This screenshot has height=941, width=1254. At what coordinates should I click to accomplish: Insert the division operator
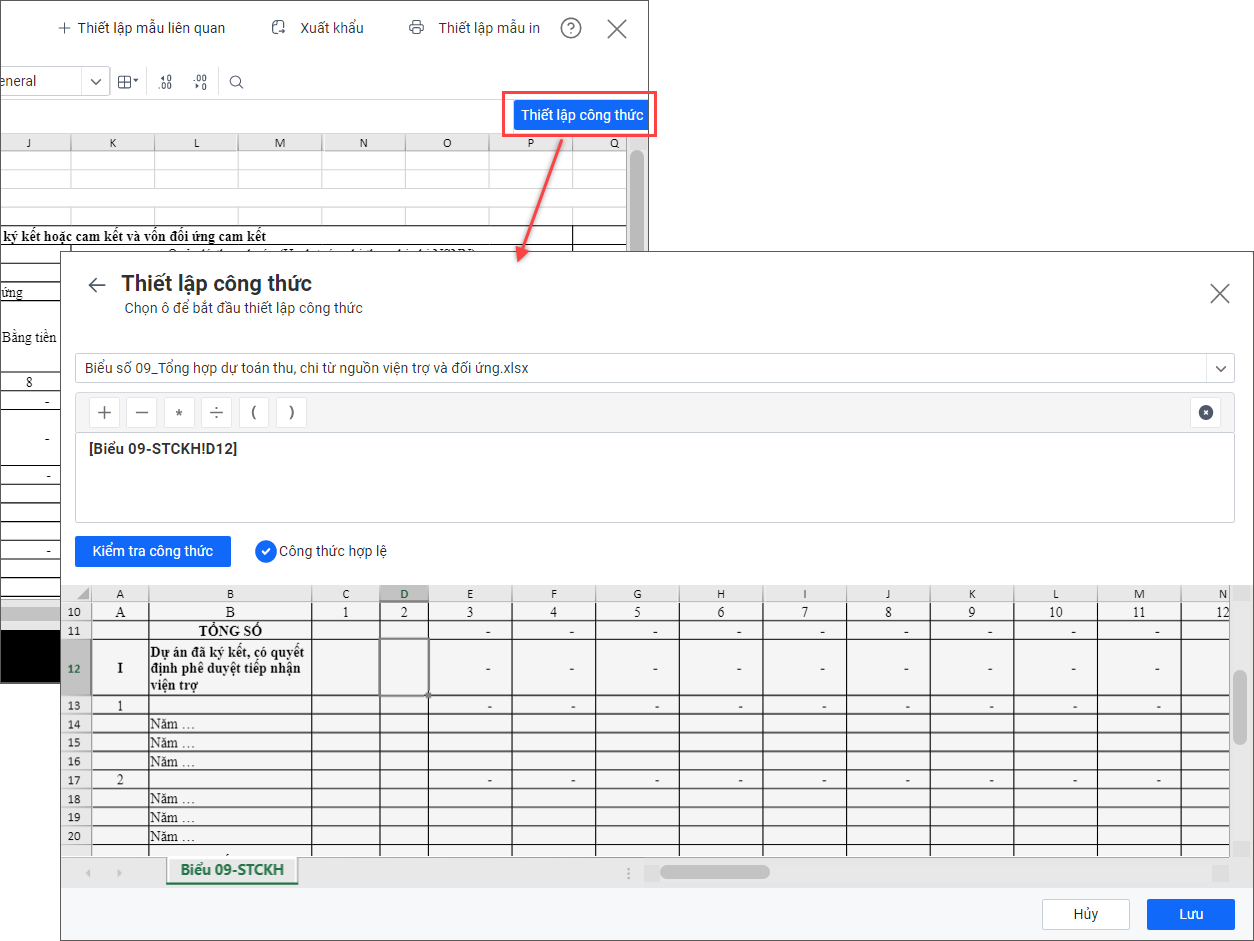pos(216,413)
